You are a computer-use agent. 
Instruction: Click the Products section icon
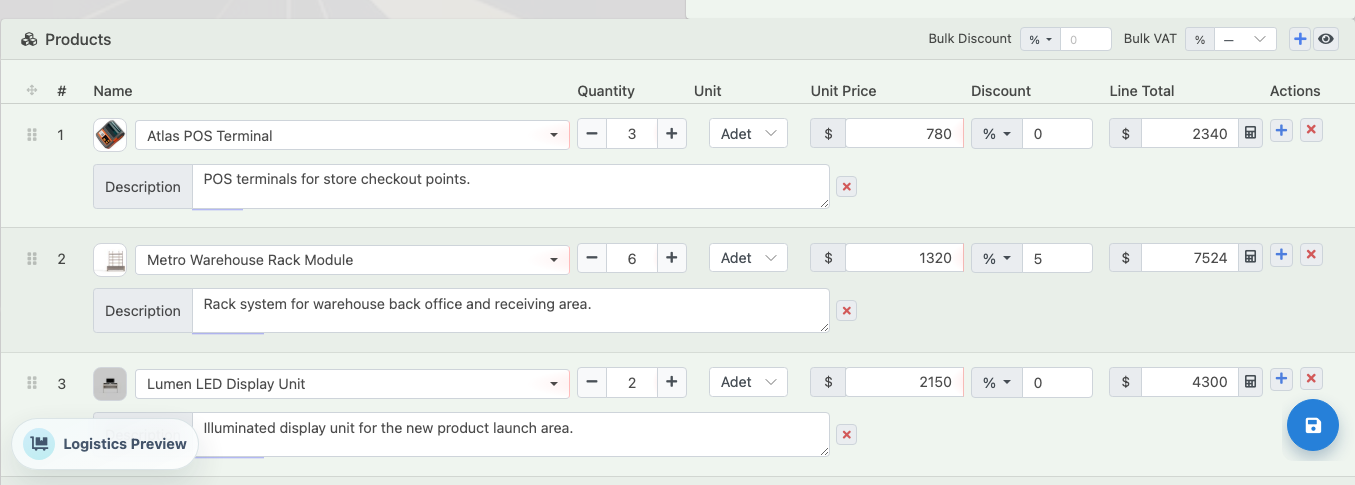[x=29, y=40]
